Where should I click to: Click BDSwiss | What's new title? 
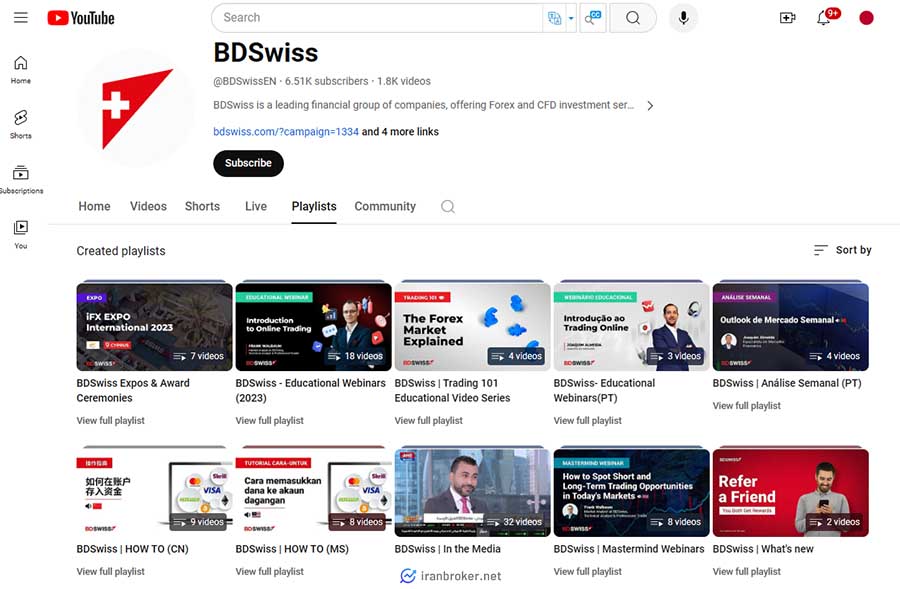(763, 549)
